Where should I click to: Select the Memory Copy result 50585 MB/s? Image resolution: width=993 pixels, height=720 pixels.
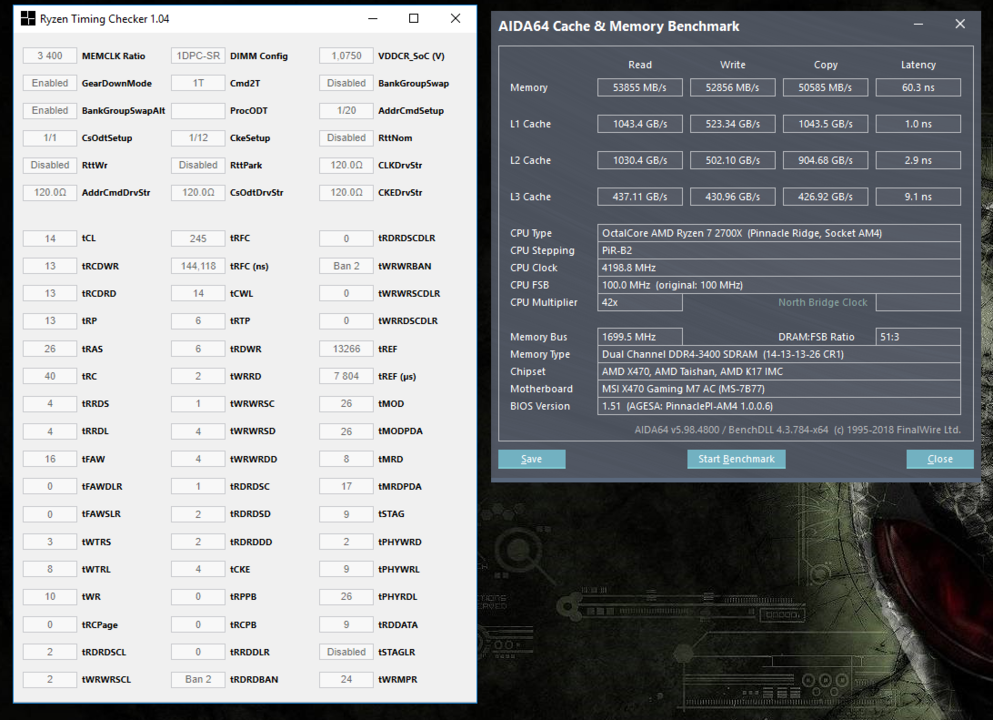pos(825,87)
